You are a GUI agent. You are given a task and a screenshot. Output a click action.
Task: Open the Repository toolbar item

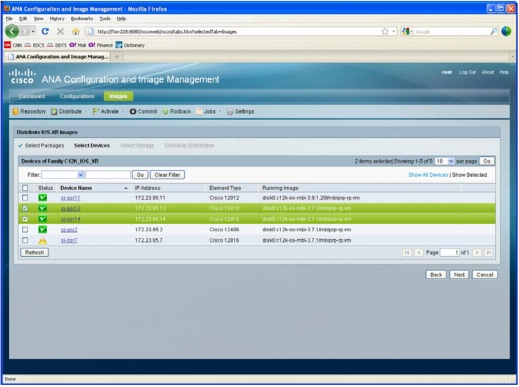[x=29, y=111]
